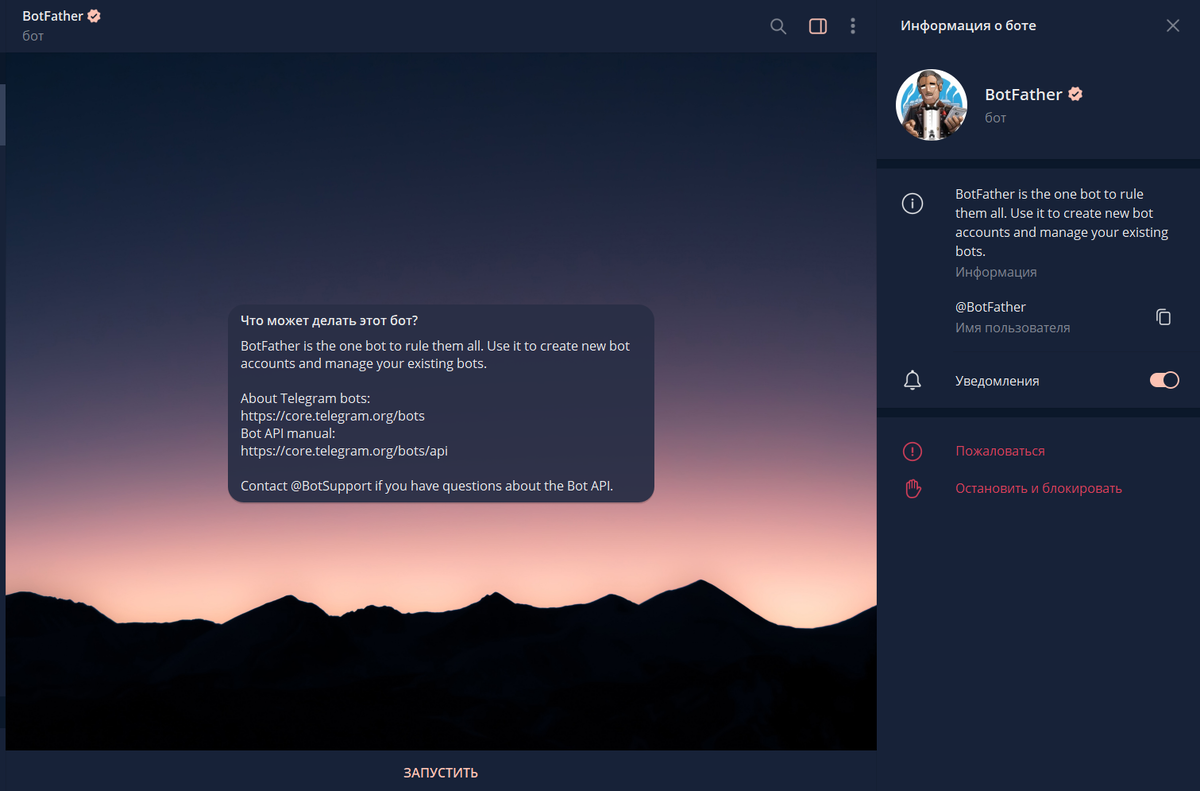The height and width of the screenshot is (791, 1200).
Task: Click the bell notifications icon
Action: tap(912, 380)
